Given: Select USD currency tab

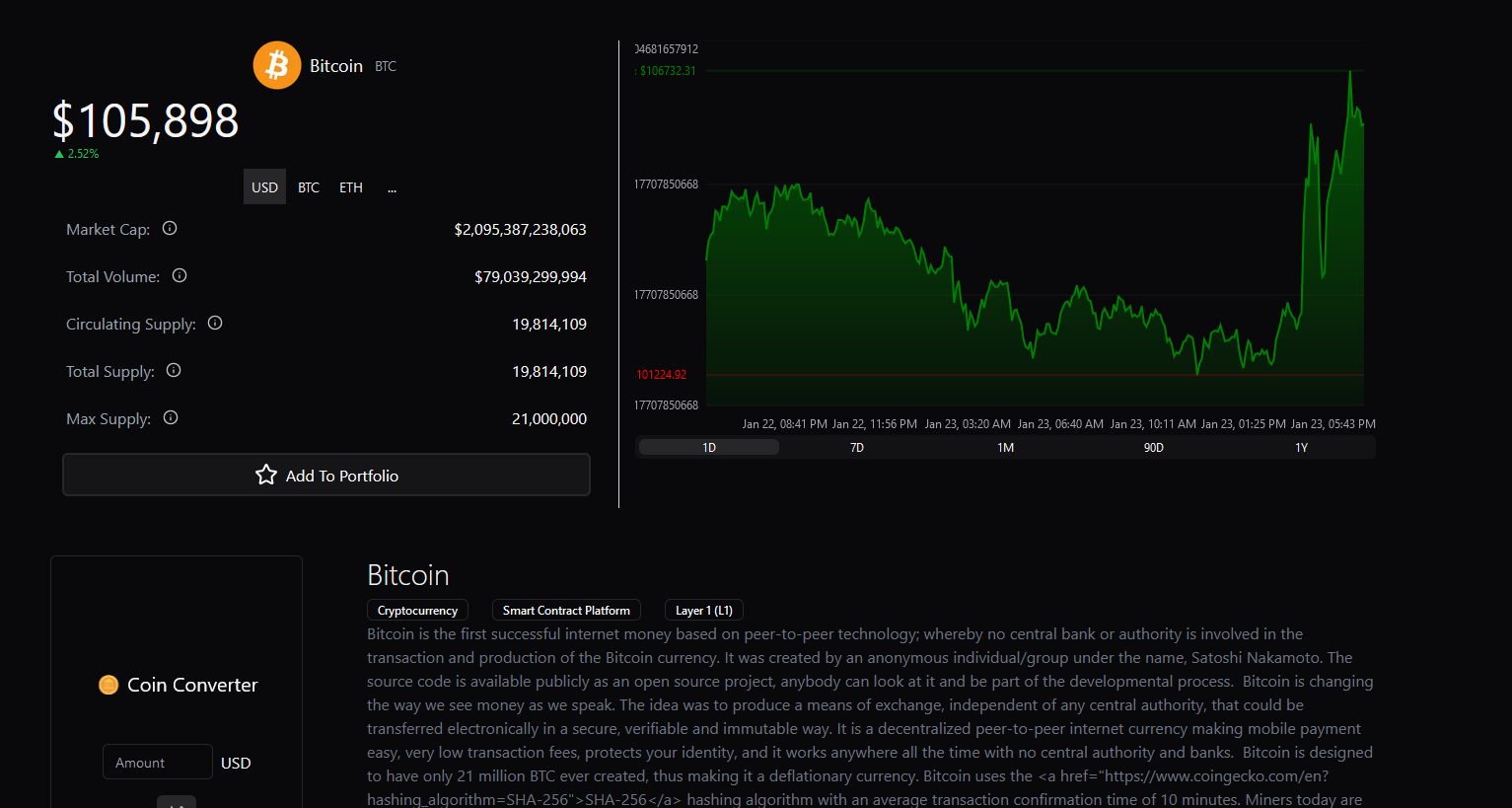Looking at the screenshot, I should tap(264, 186).
